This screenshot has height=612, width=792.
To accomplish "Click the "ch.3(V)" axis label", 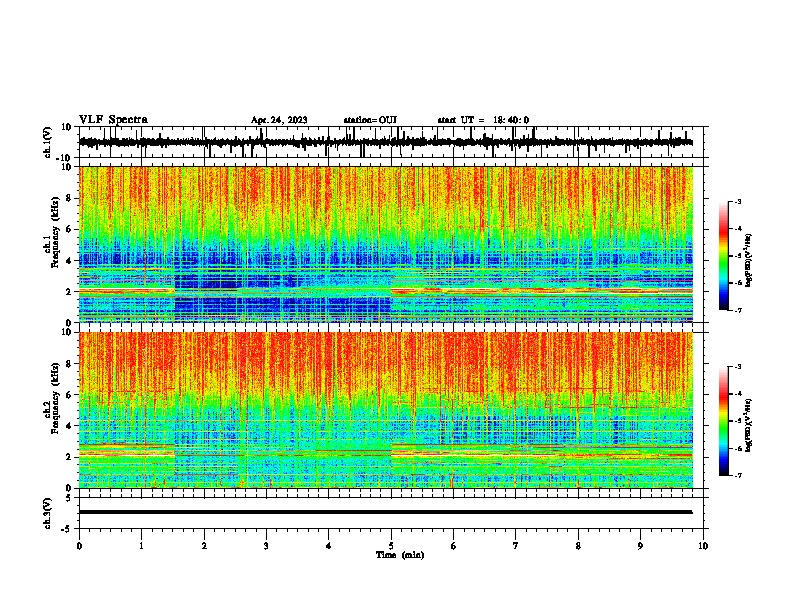I will 48,513.
